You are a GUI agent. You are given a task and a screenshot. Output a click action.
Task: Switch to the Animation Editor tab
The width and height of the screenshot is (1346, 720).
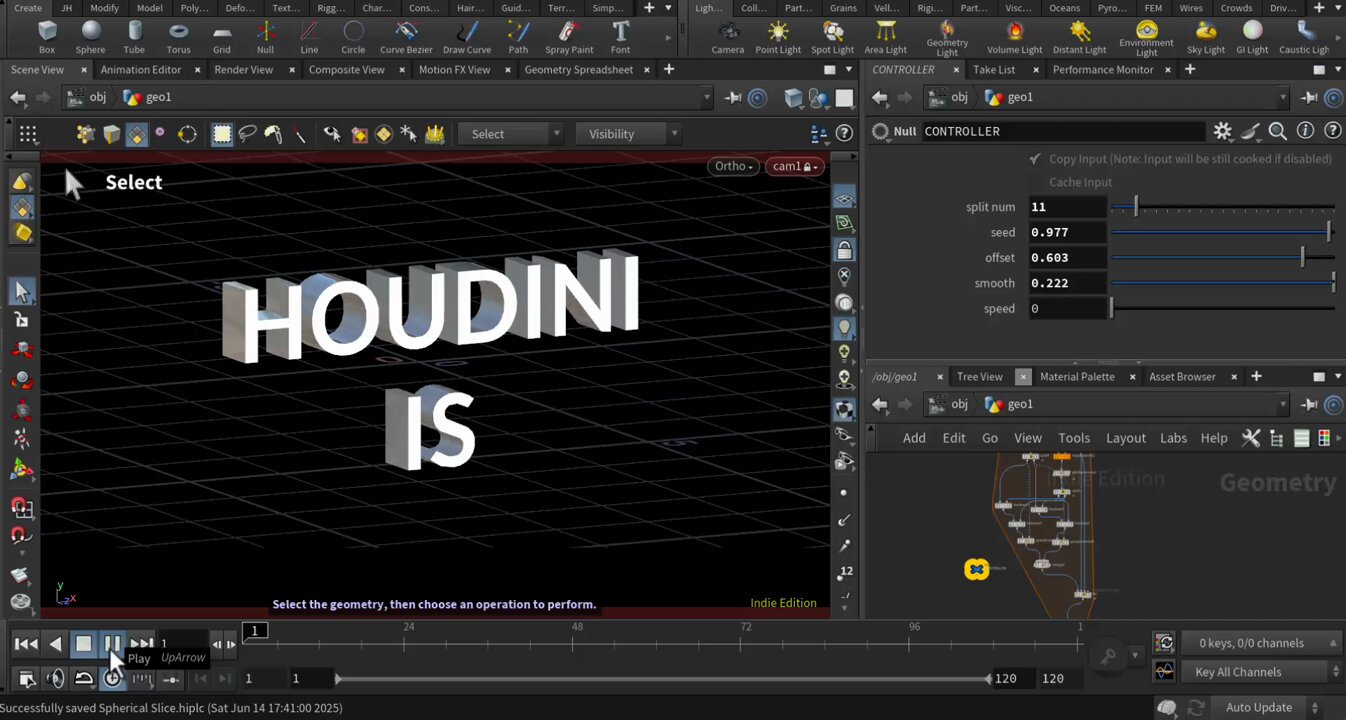click(141, 70)
